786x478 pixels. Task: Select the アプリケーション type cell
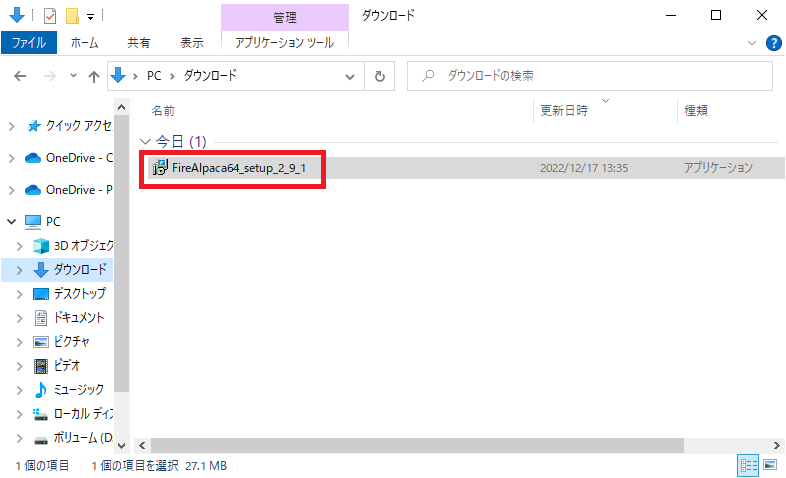coord(718,168)
